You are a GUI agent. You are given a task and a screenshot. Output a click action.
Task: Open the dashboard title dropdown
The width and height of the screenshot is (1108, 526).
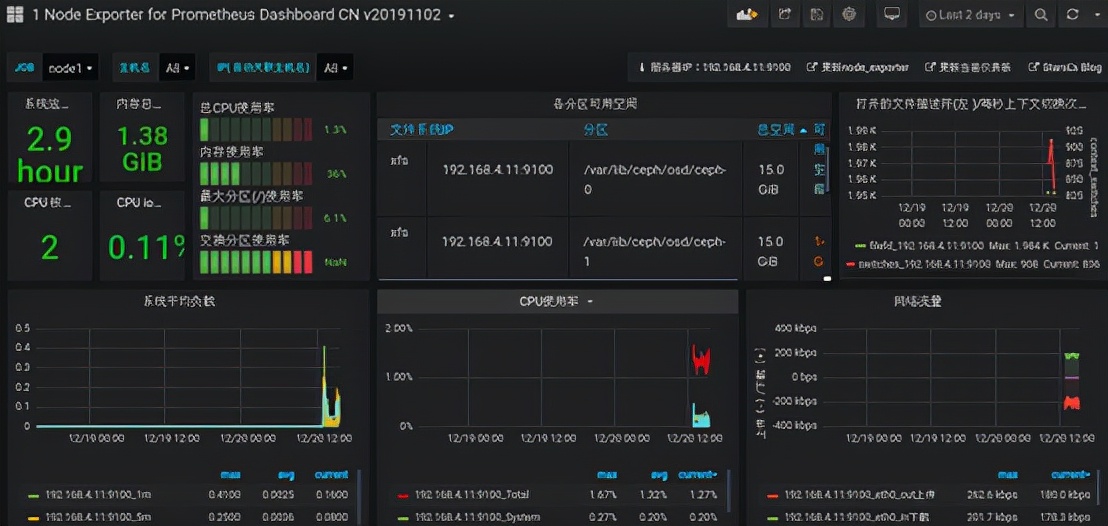(x=452, y=16)
